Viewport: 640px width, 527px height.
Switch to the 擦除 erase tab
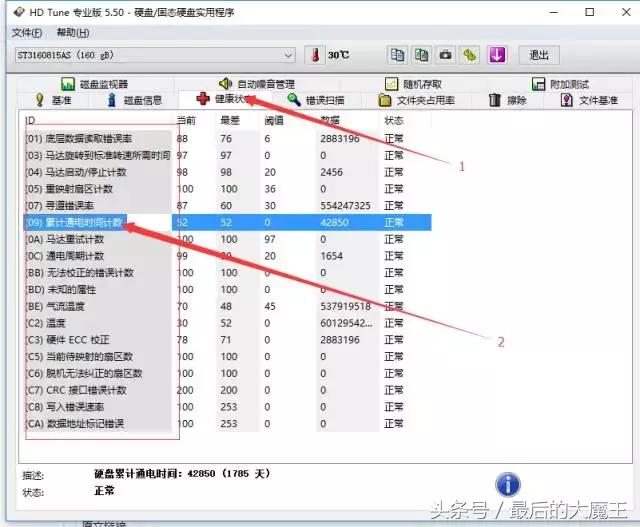508,100
